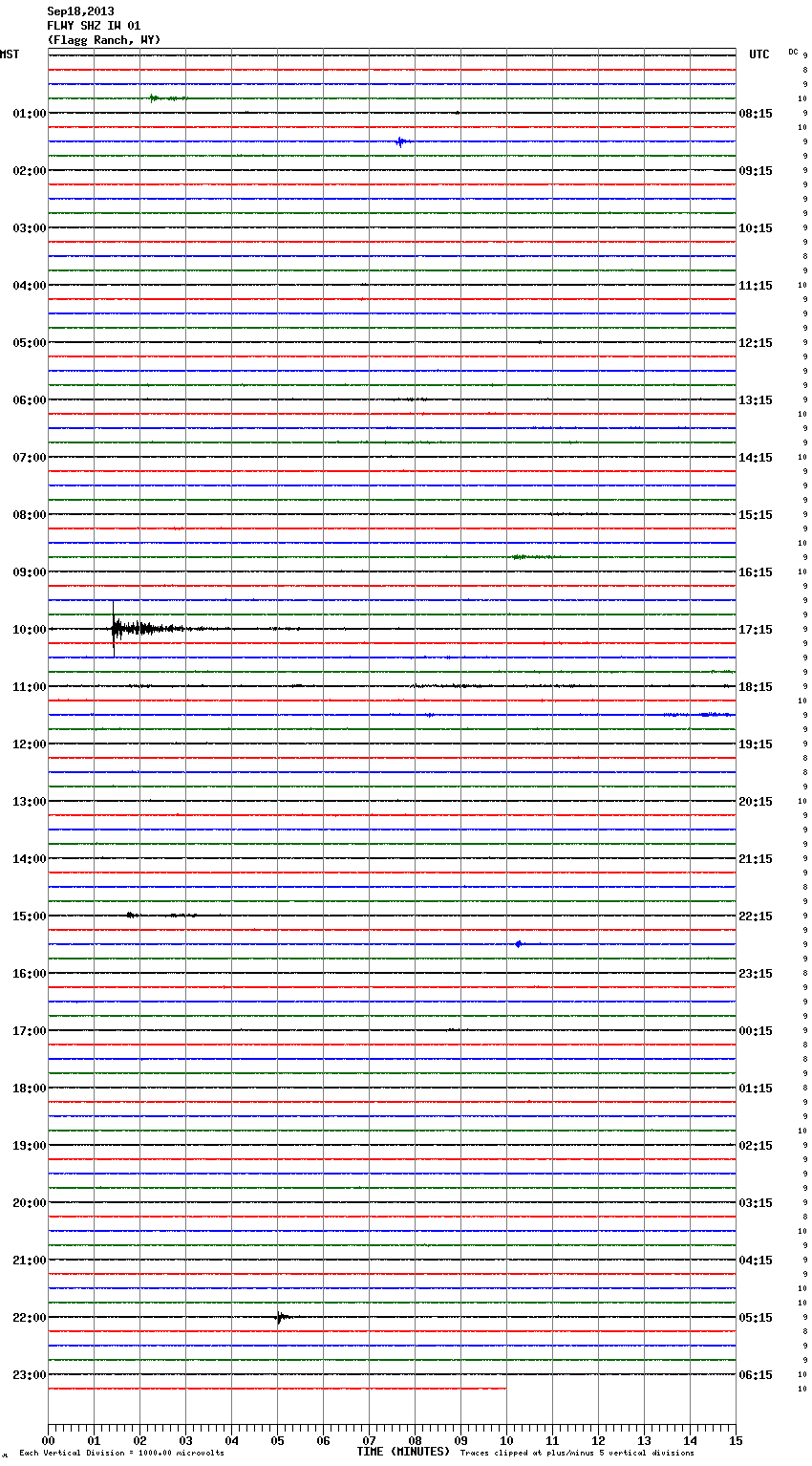Click the 'Each Vertical Division = 1000.00 microvolts' note
812x1466 pixels.
[121, 1454]
